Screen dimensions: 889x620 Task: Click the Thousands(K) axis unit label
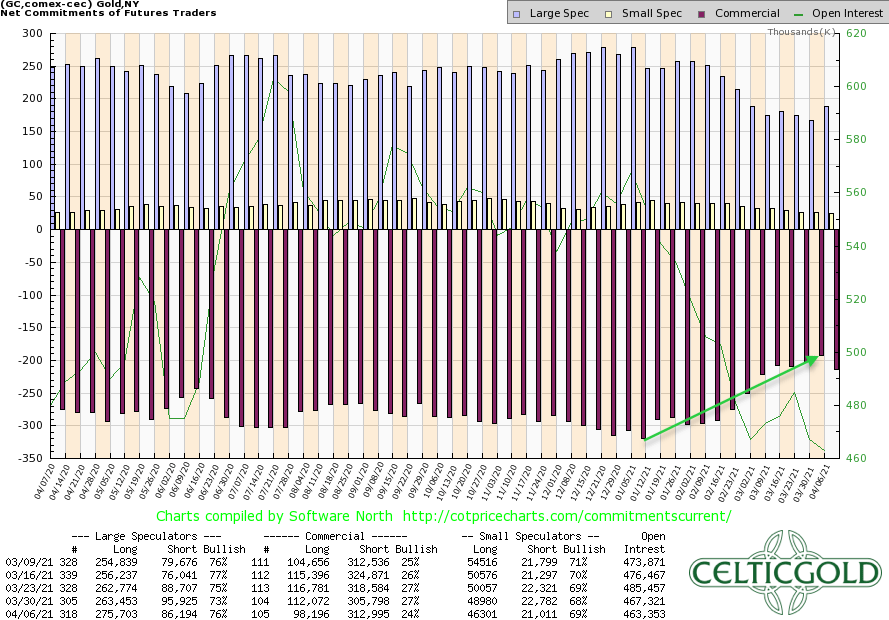point(799,33)
